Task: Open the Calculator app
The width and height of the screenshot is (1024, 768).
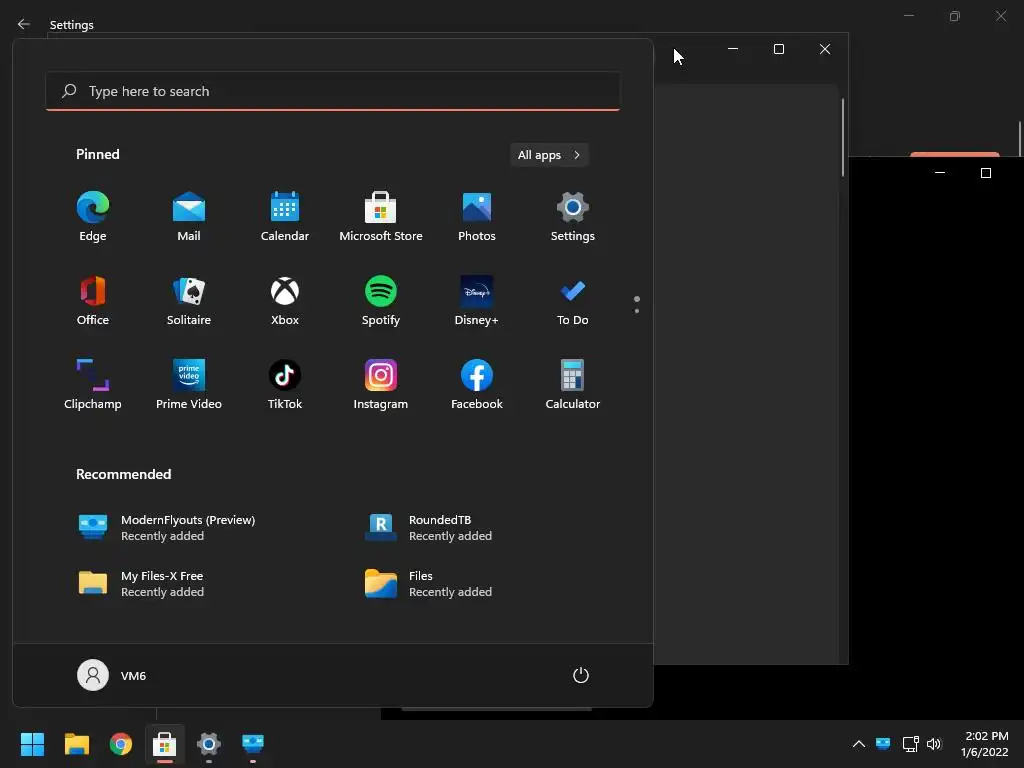Action: tap(573, 385)
